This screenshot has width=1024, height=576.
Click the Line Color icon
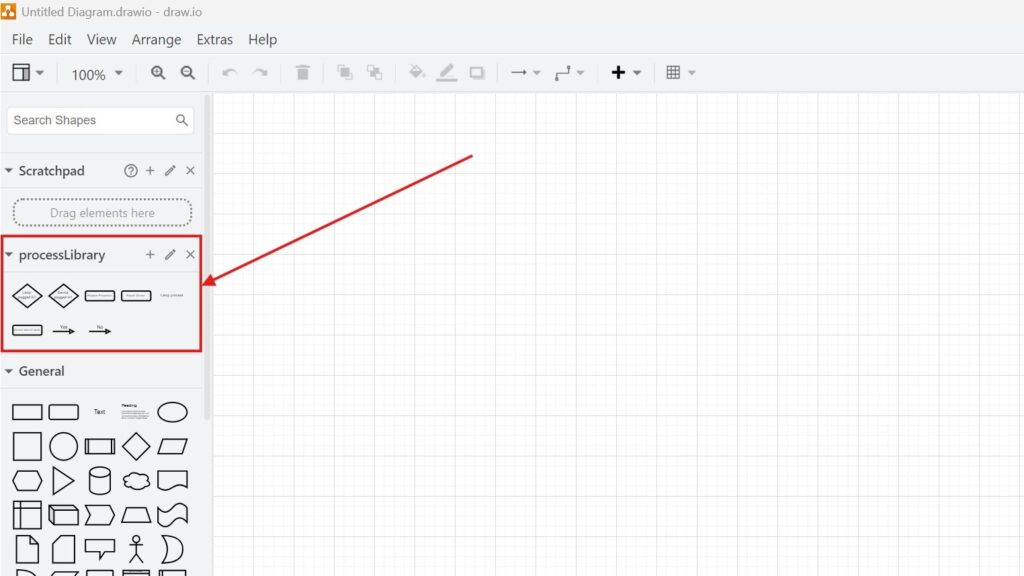click(447, 72)
